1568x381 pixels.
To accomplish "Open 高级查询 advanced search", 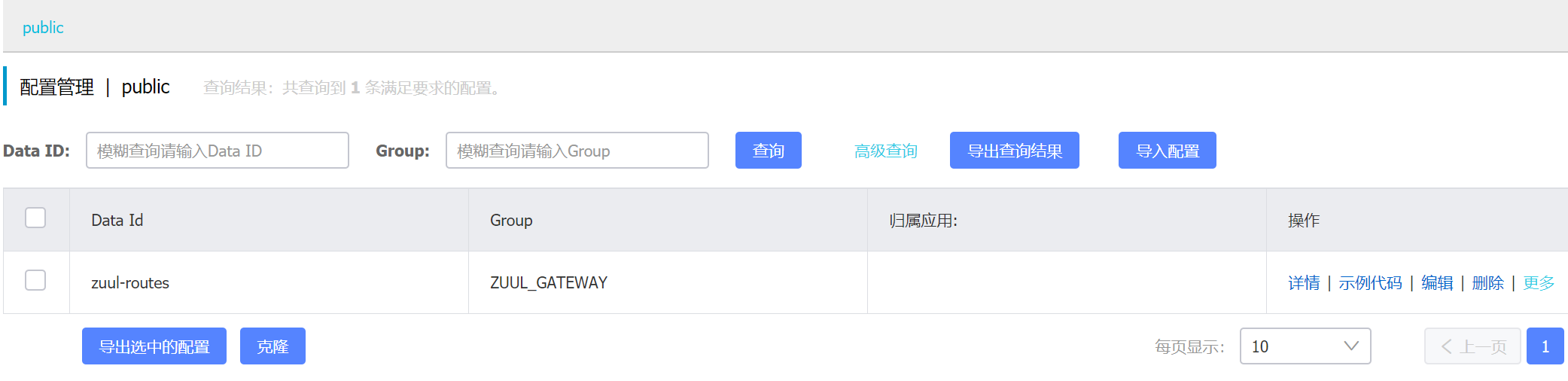I will [x=885, y=151].
